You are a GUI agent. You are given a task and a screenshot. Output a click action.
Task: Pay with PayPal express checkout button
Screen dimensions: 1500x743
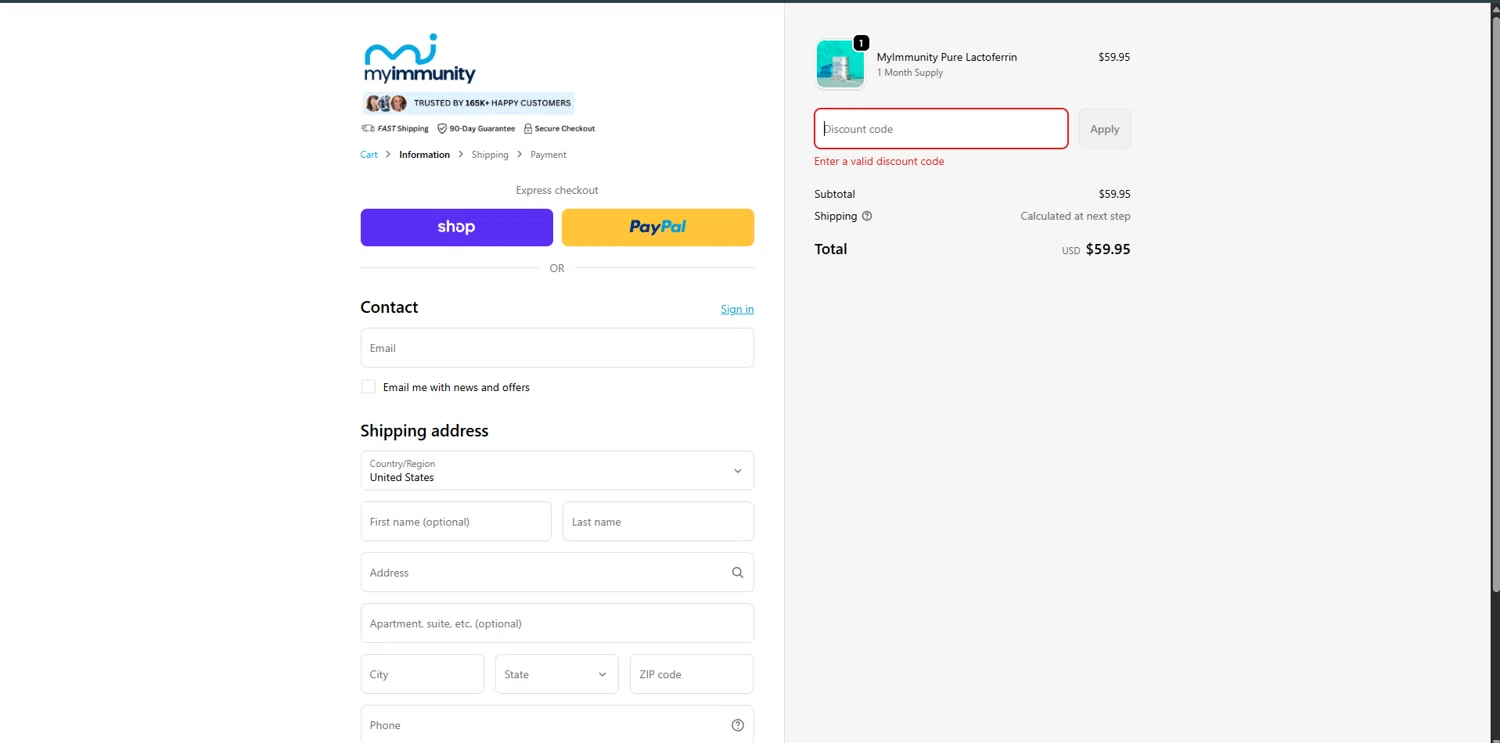click(x=658, y=227)
